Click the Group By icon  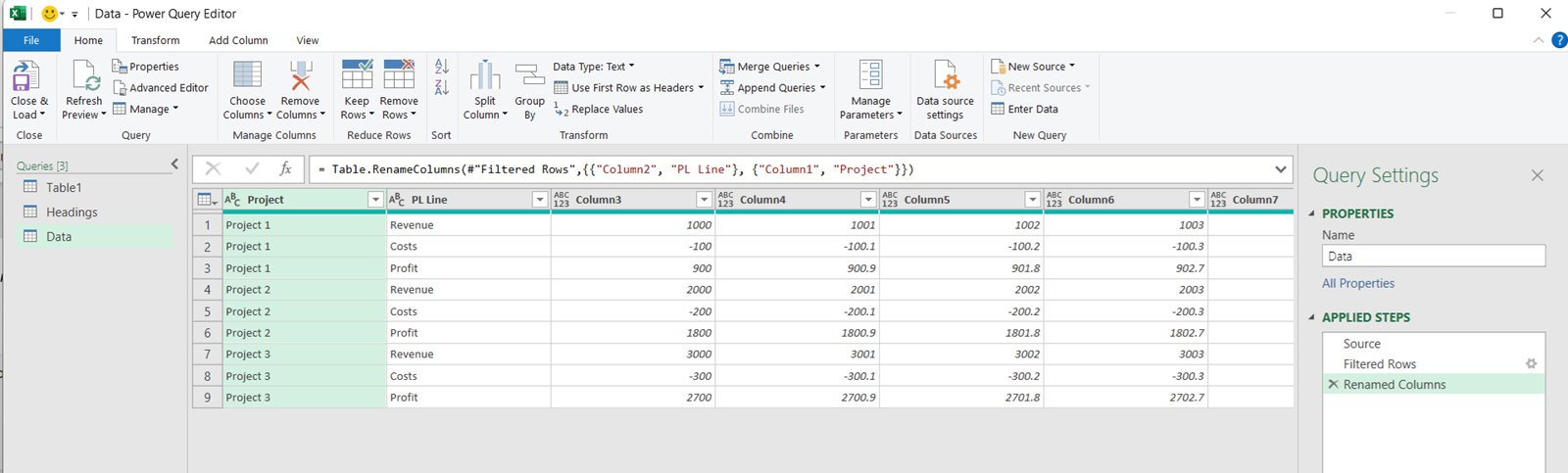click(530, 76)
